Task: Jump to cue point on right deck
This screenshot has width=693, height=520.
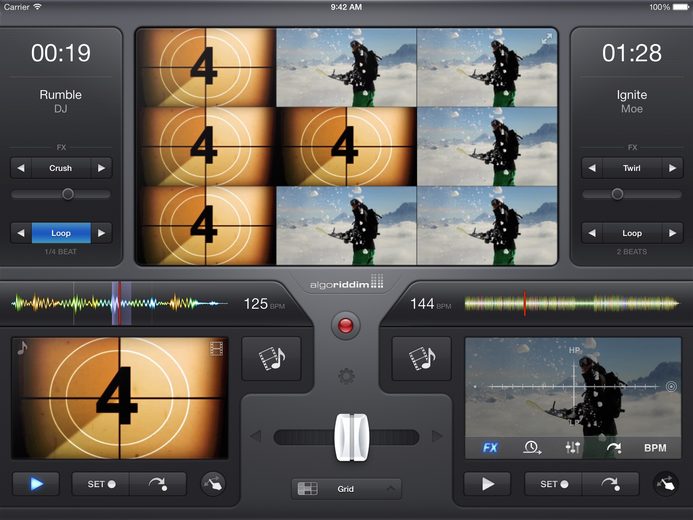Action: [x=610, y=484]
